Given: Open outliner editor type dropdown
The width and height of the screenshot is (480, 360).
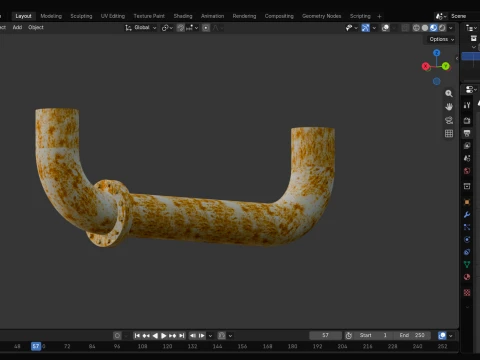Looking at the screenshot, I should coord(471,28).
